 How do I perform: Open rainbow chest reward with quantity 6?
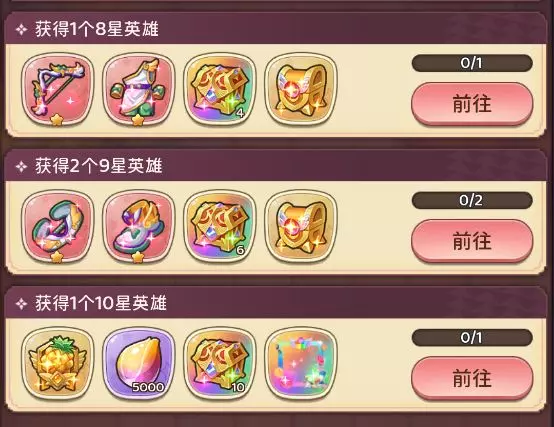tap(220, 226)
